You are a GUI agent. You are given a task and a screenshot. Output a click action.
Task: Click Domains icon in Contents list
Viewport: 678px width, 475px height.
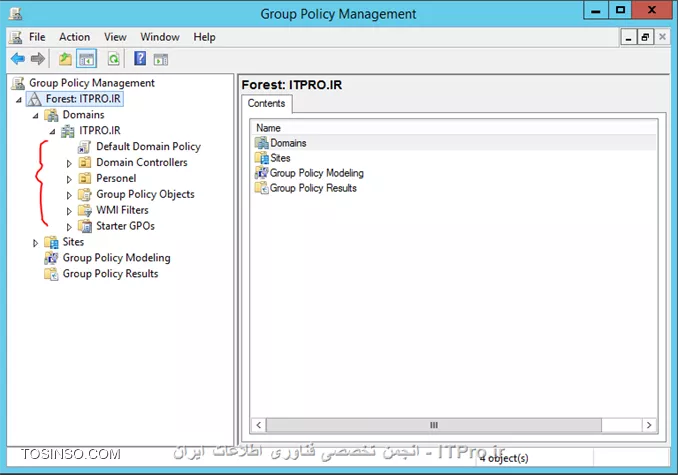coord(262,143)
